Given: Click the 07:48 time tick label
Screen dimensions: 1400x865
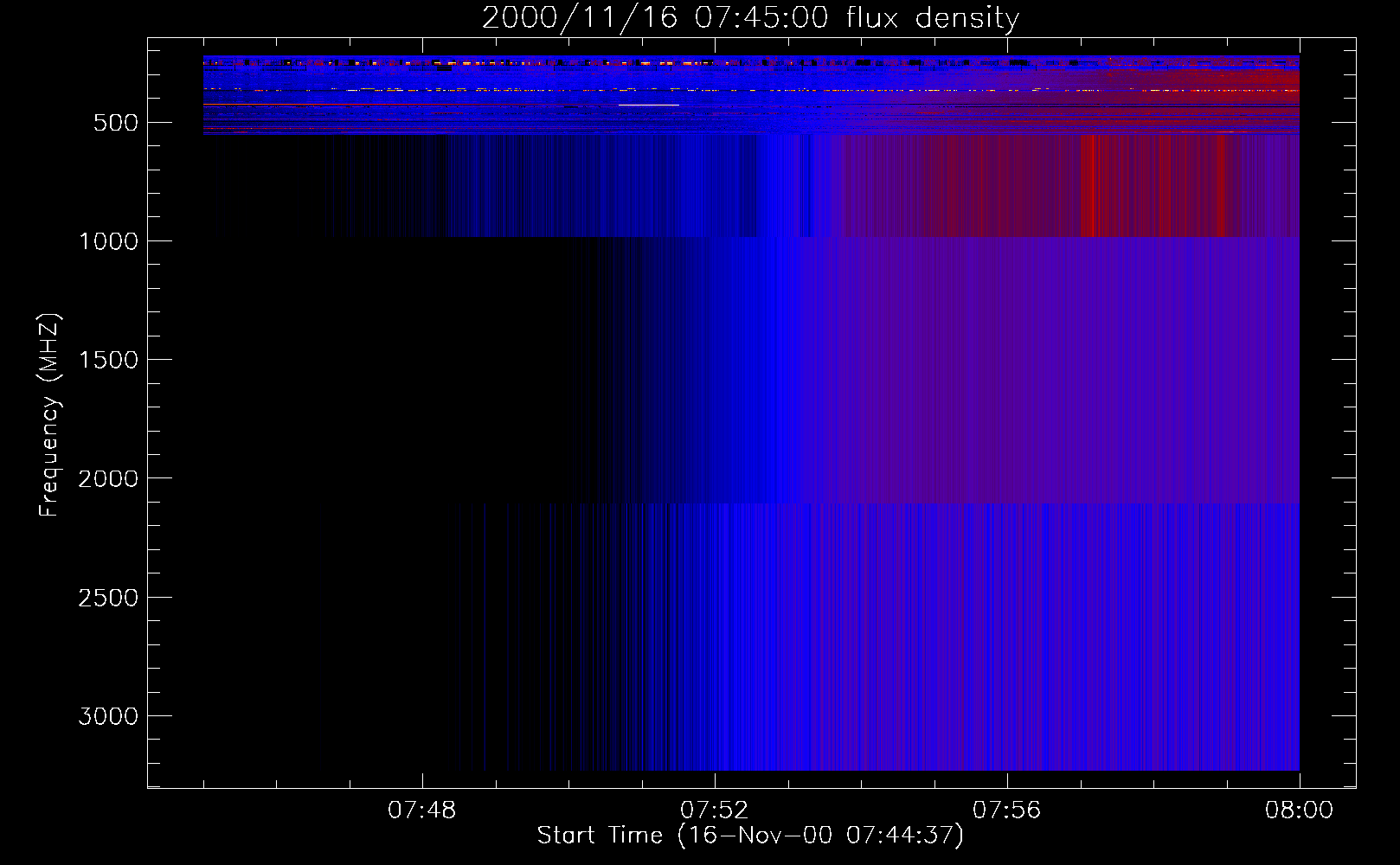Looking at the screenshot, I should coord(422,811).
